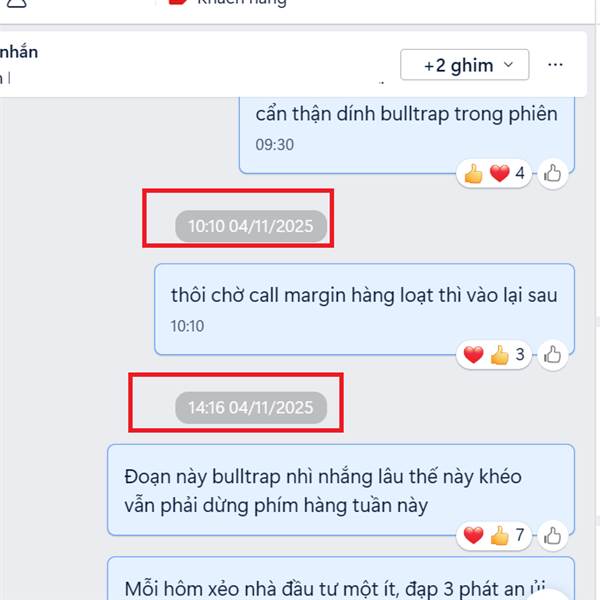Click the '10:10 04/11/2025' date separator
600x600 pixels.
click(x=251, y=226)
